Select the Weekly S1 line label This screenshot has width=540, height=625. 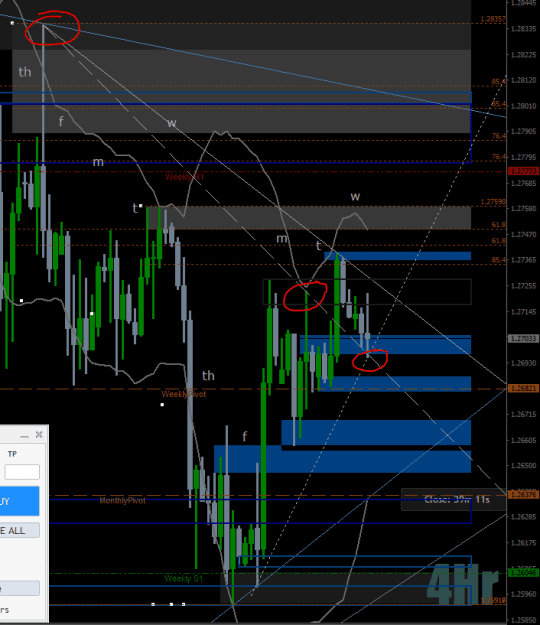coord(183,578)
